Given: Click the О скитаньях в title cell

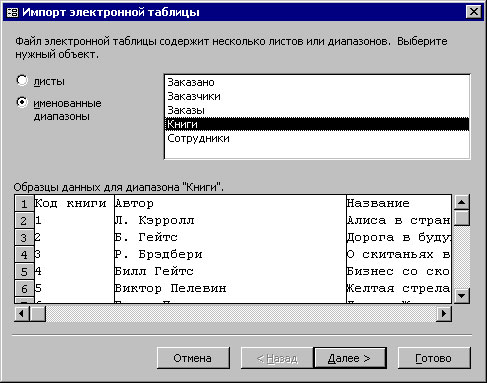Looking at the screenshot, I should pos(399,254).
